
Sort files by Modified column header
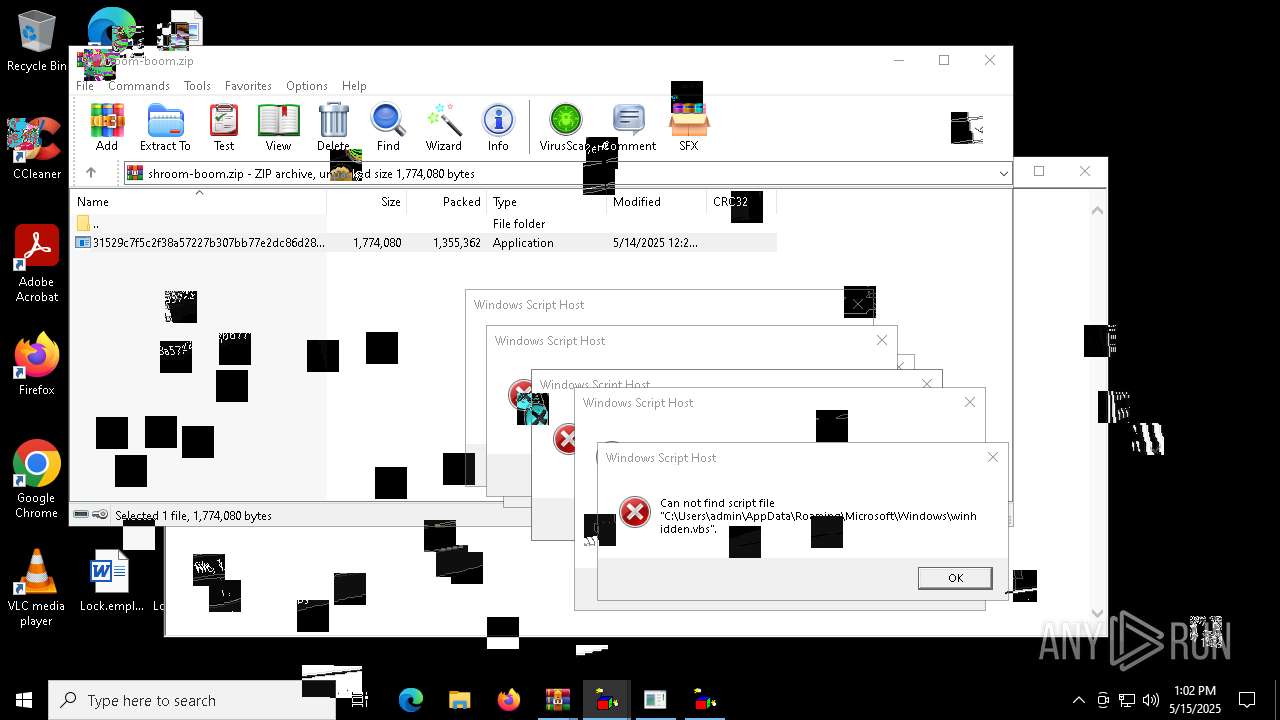pos(657,202)
